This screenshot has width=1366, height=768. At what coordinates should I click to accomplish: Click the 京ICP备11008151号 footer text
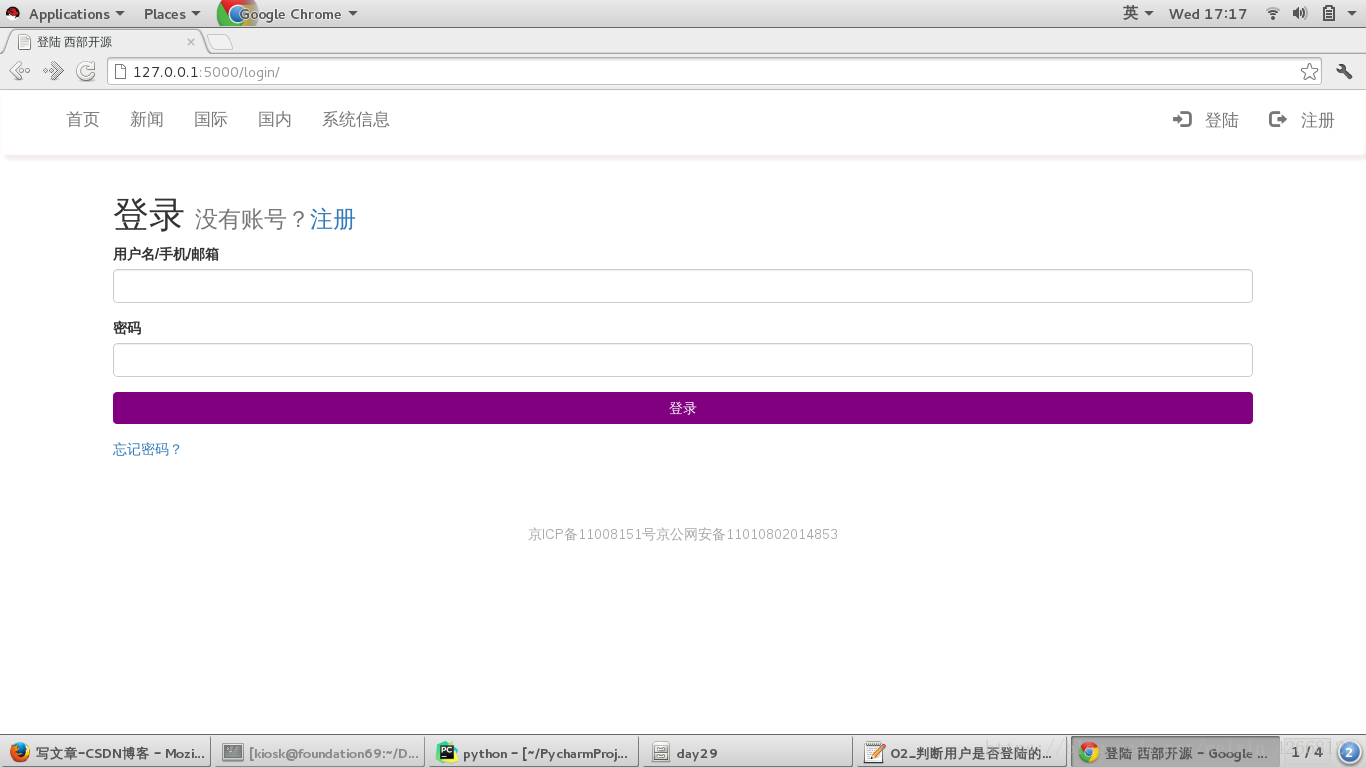(x=592, y=534)
